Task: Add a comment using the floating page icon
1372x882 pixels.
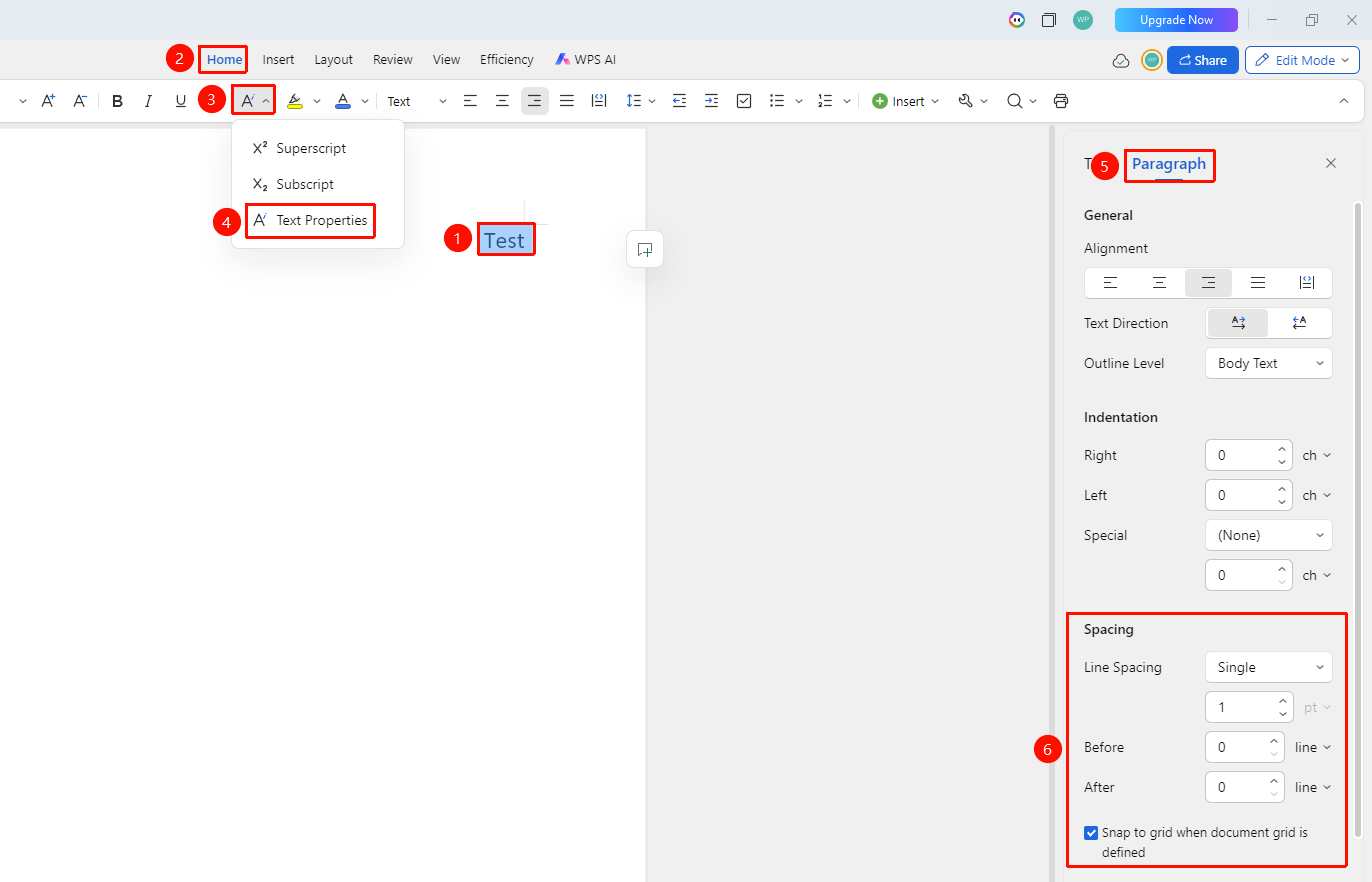Action: point(645,249)
